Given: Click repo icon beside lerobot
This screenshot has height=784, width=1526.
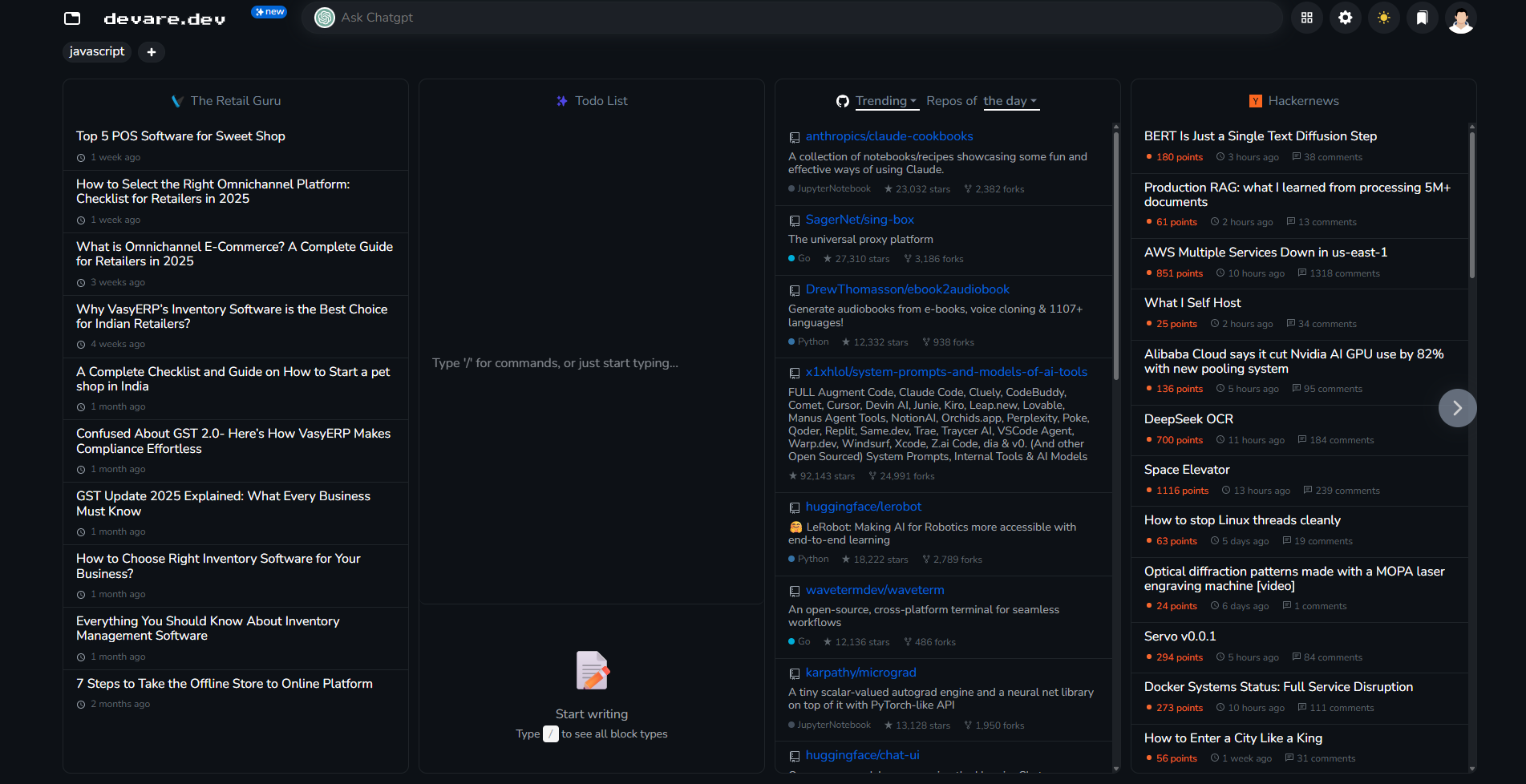Looking at the screenshot, I should click(x=795, y=508).
